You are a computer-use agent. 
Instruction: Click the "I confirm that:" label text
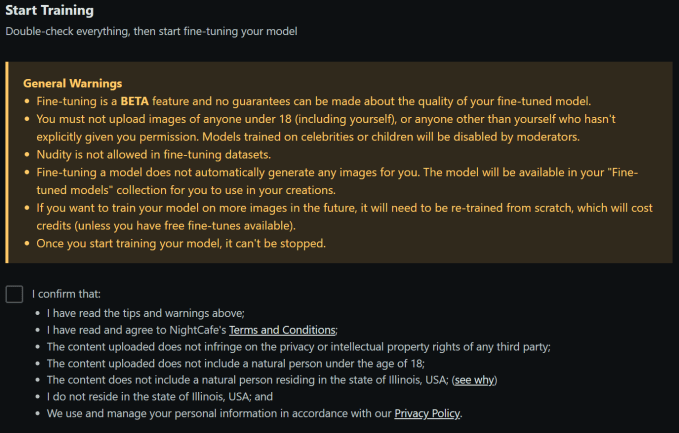pyautogui.click(x=67, y=294)
